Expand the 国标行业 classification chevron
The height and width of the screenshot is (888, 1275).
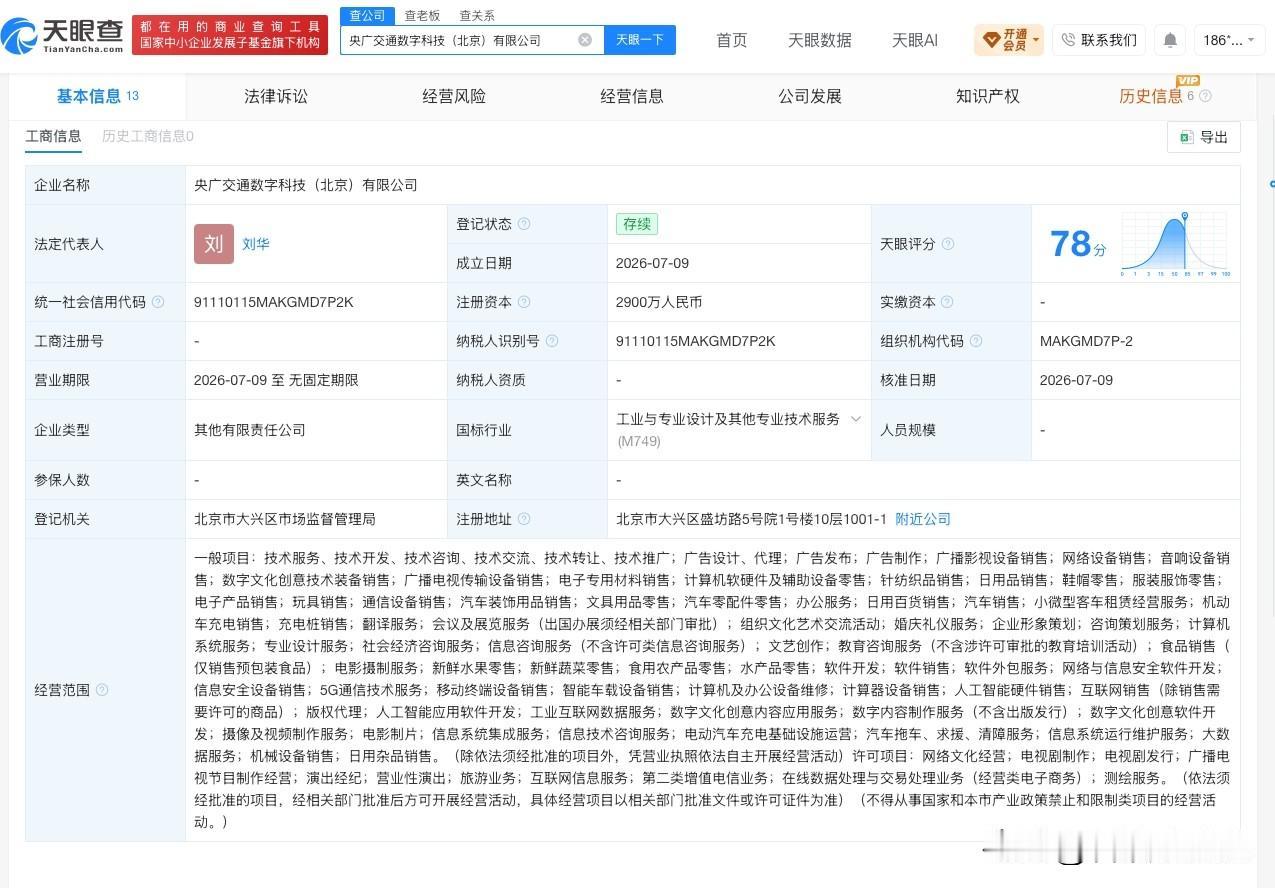(x=856, y=419)
